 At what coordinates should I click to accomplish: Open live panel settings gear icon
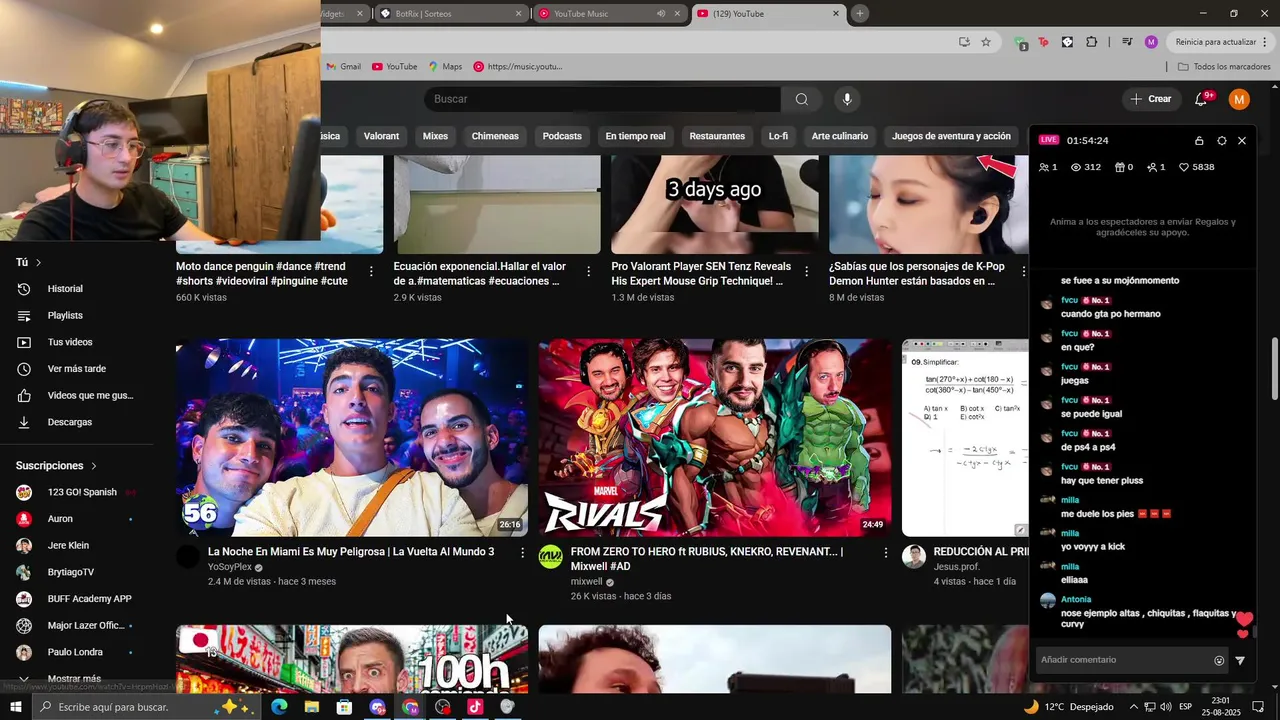point(1221,141)
